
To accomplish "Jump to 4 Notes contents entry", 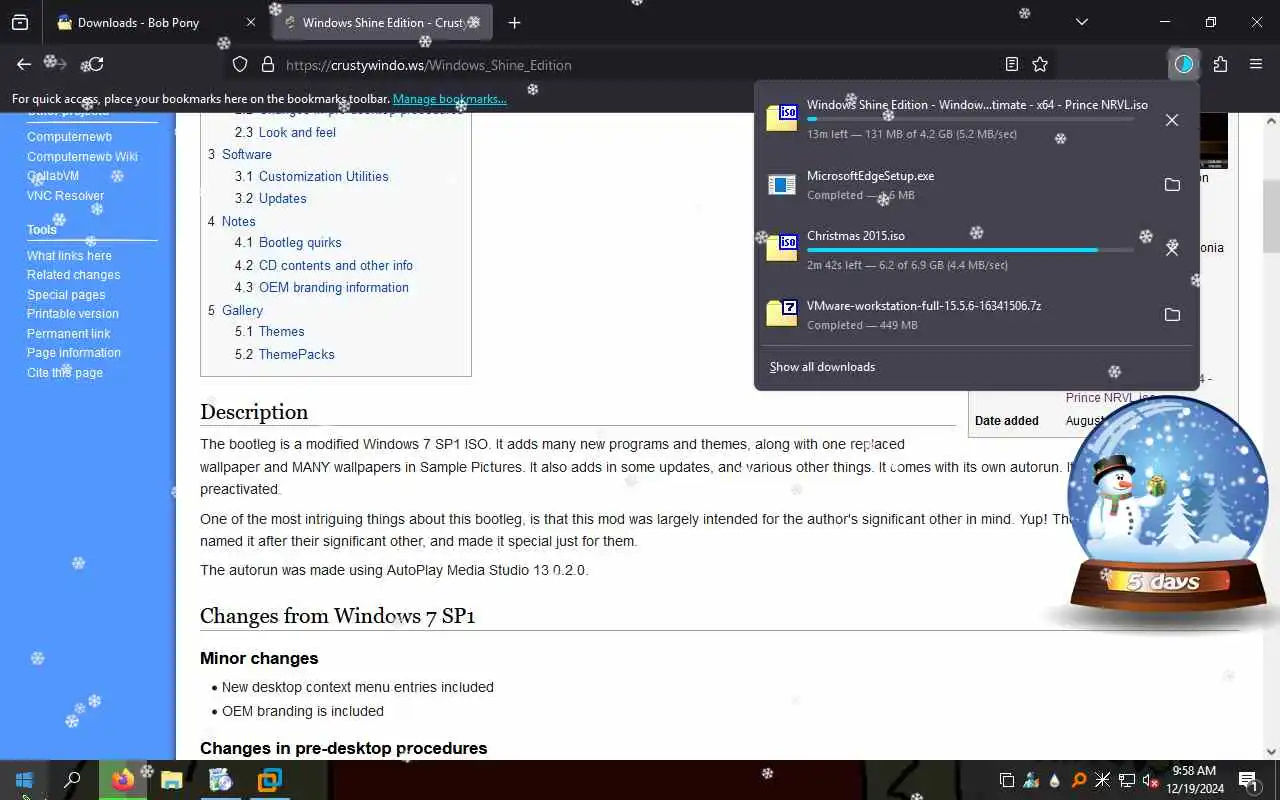I will tap(232, 221).
